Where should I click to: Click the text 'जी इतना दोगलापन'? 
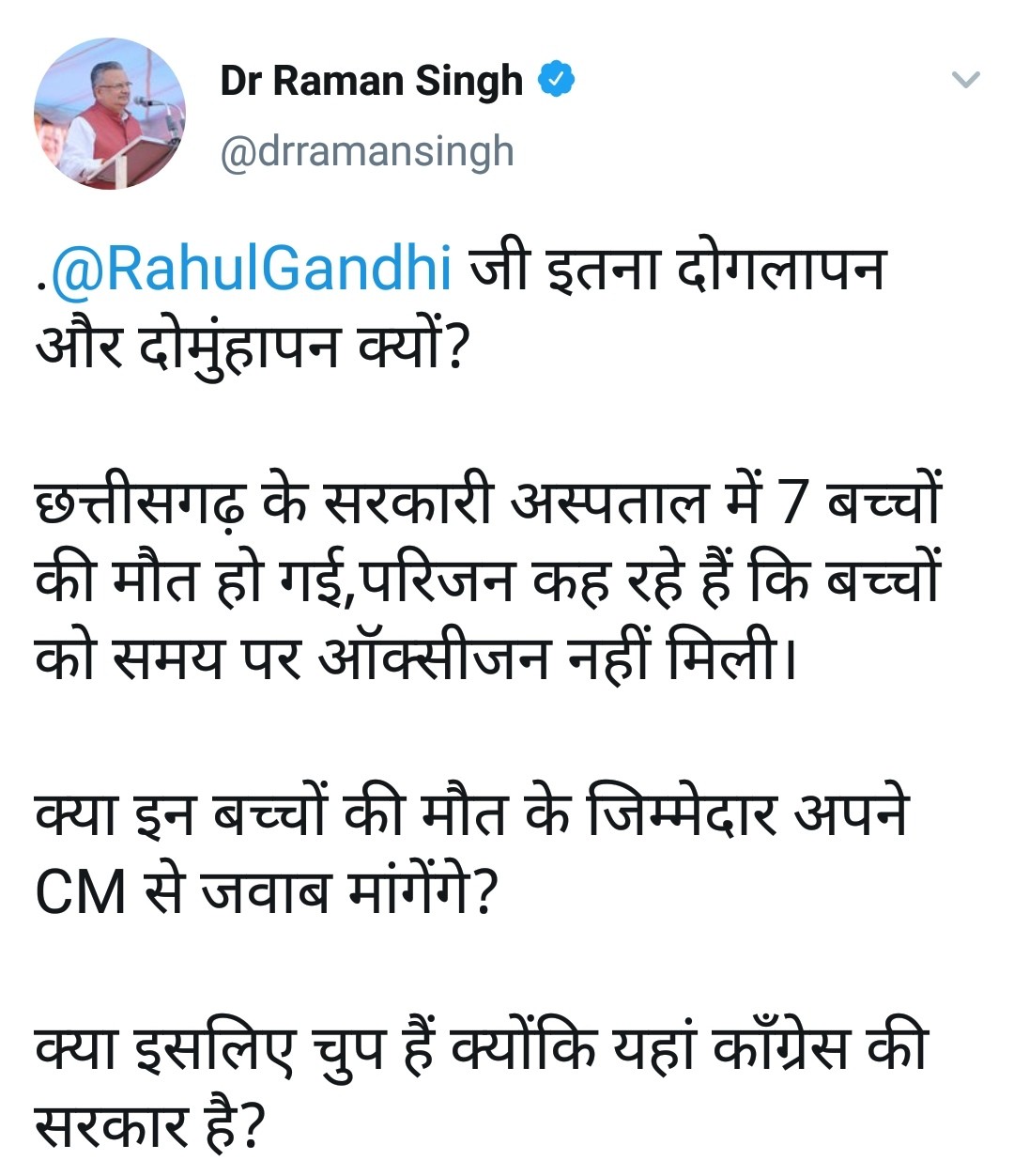pyautogui.click(x=677, y=270)
